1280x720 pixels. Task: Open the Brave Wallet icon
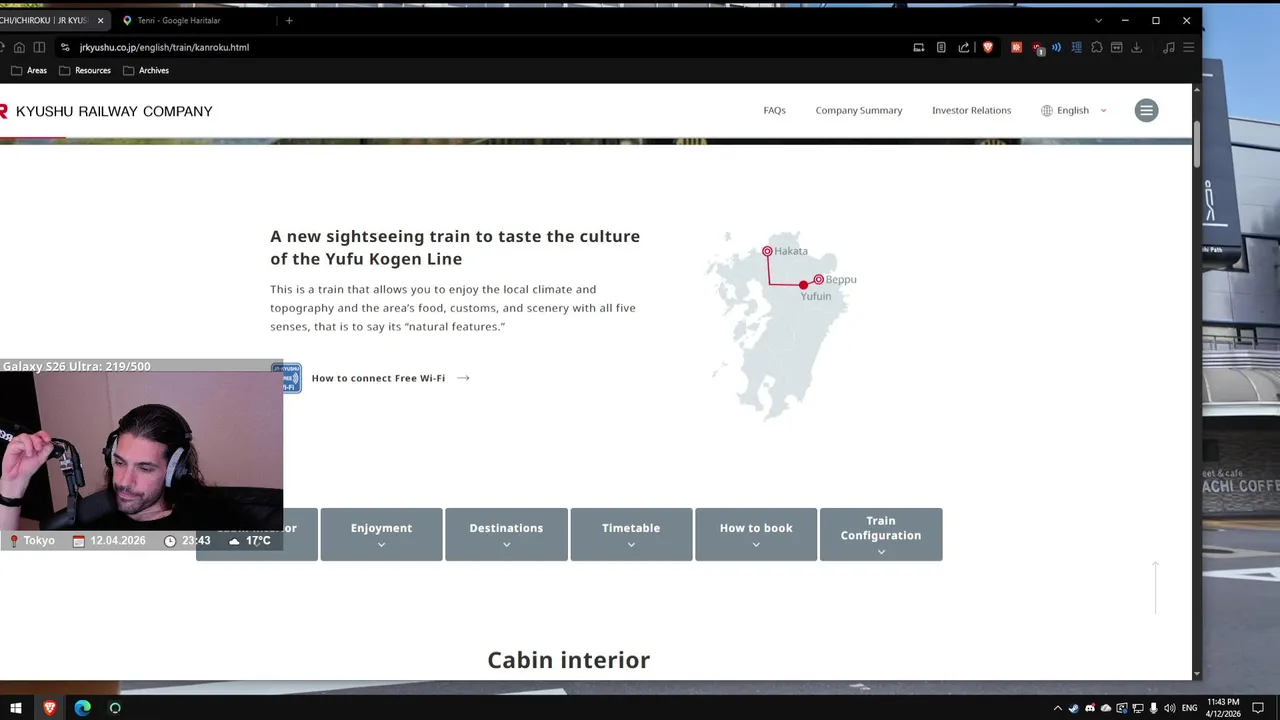[x=1117, y=47]
